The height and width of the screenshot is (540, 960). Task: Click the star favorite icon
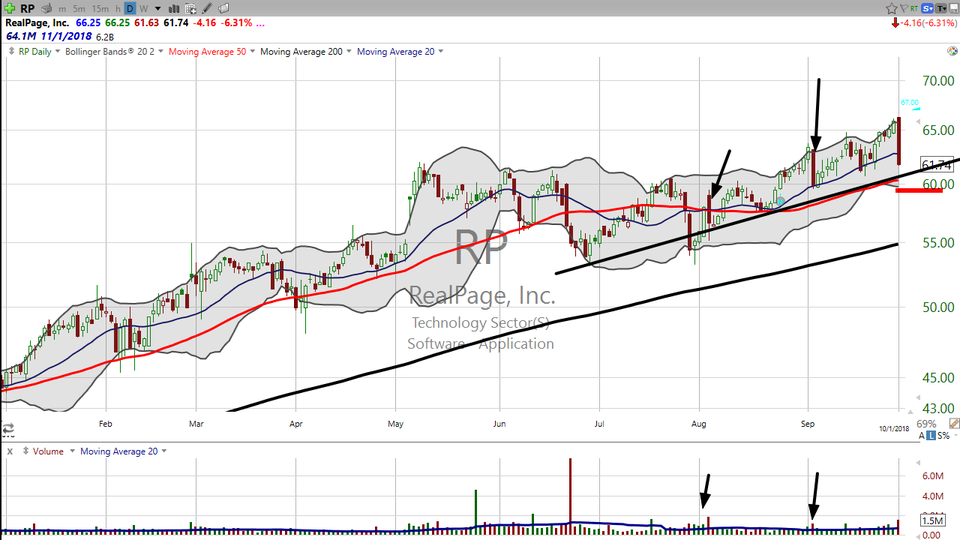pyautogui.click(x=892, y=8)
